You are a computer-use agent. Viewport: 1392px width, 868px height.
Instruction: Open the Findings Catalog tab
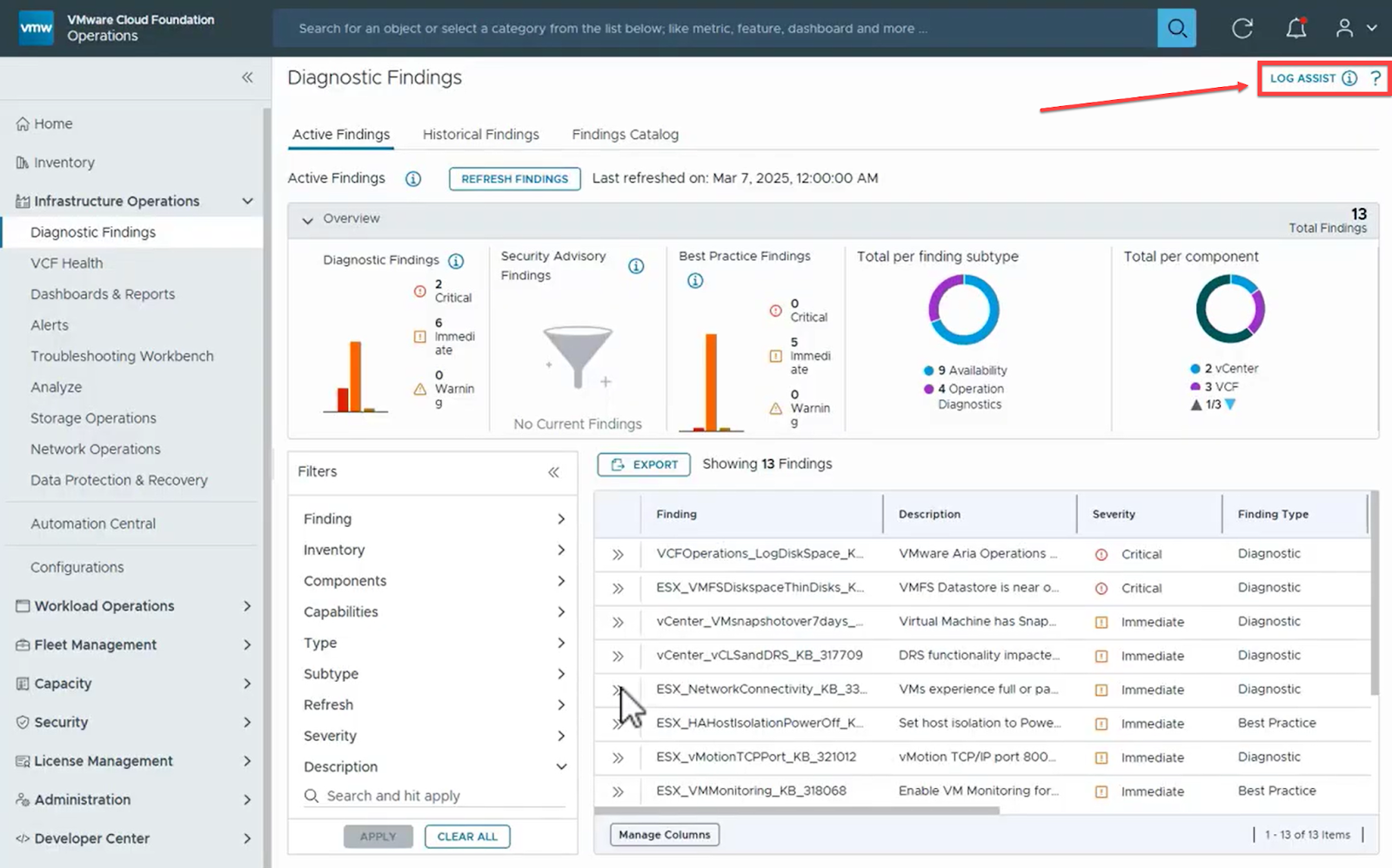tap(625, 135)
